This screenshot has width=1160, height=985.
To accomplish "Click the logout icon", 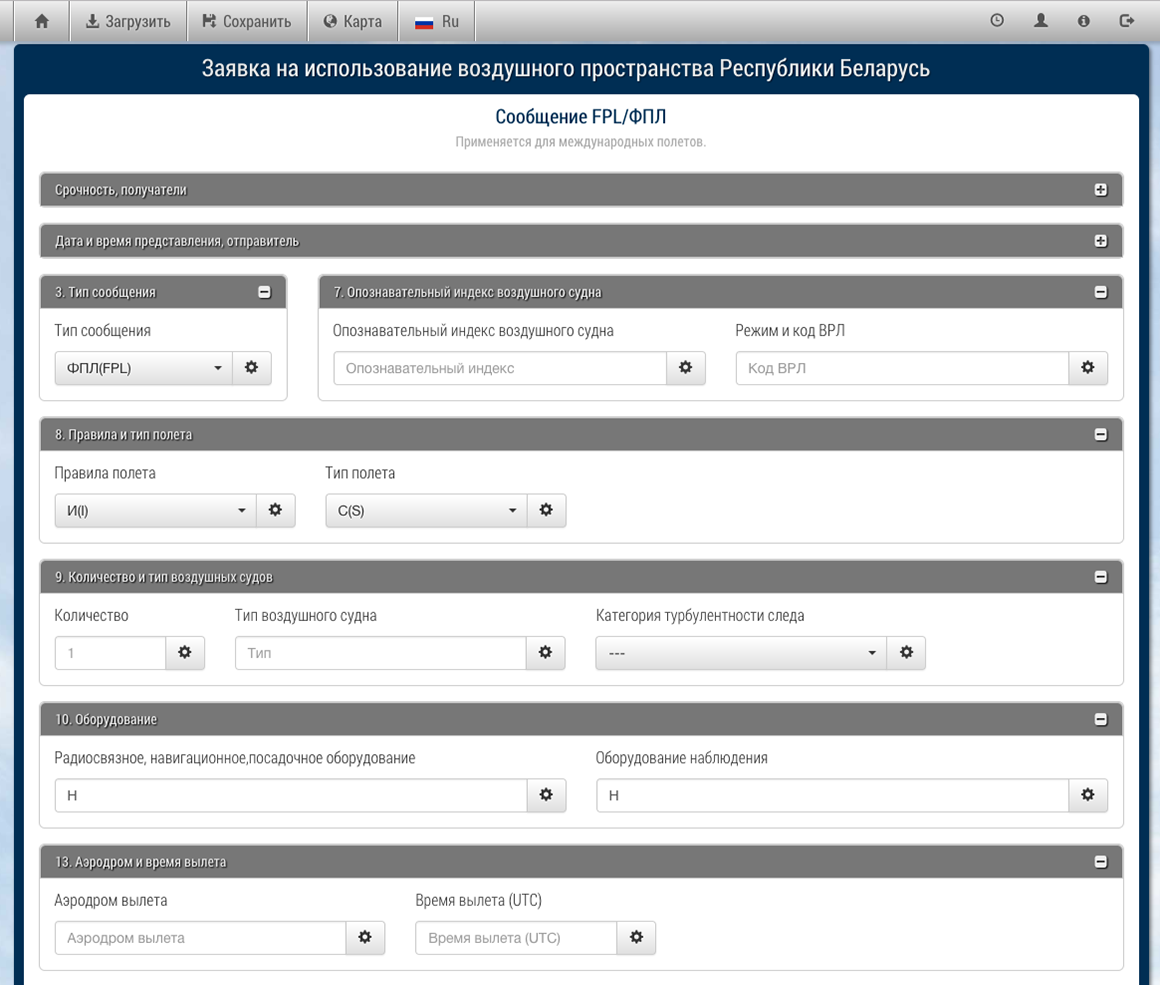I will 1127,21.
